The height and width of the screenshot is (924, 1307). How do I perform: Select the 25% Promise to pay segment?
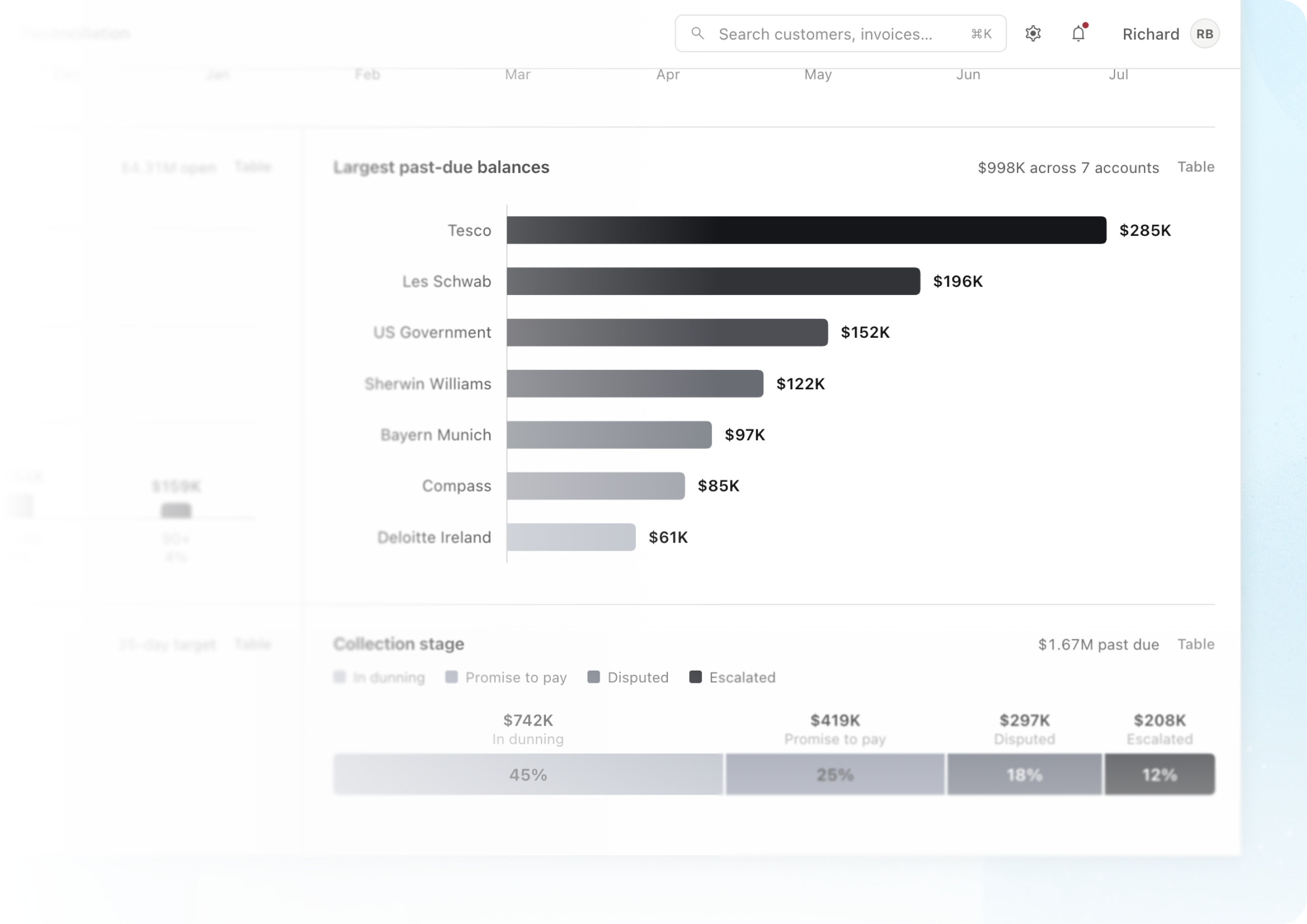[835, 774]
